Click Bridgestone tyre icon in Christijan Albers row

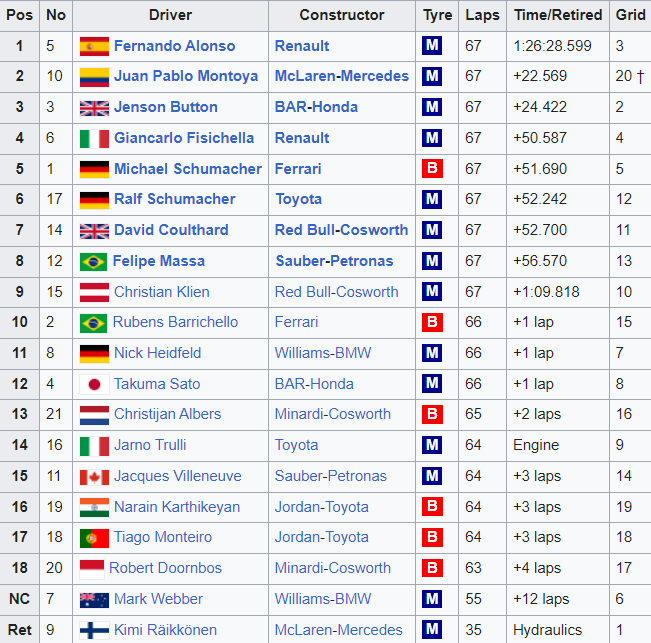point(432,414)
